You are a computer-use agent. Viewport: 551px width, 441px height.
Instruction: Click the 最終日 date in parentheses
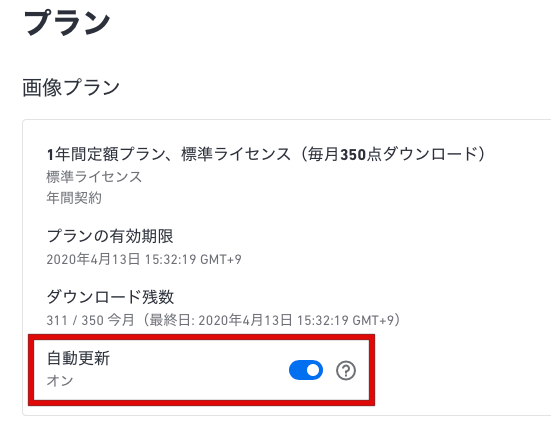pos(270,320)
